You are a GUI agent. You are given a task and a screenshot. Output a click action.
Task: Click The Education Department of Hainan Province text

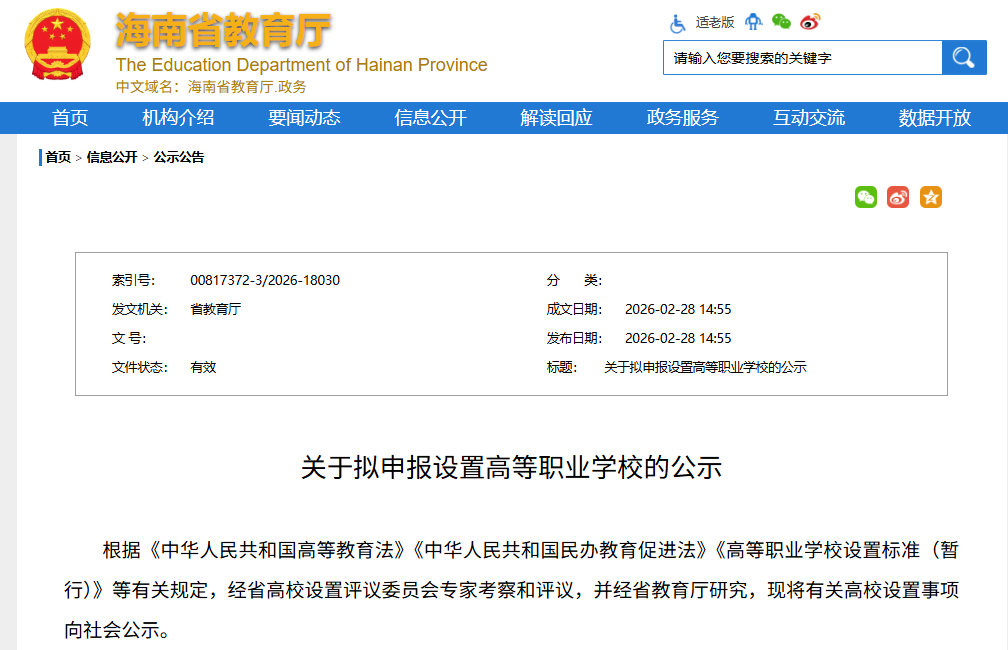pyautogui.click(x=302, y=65)
